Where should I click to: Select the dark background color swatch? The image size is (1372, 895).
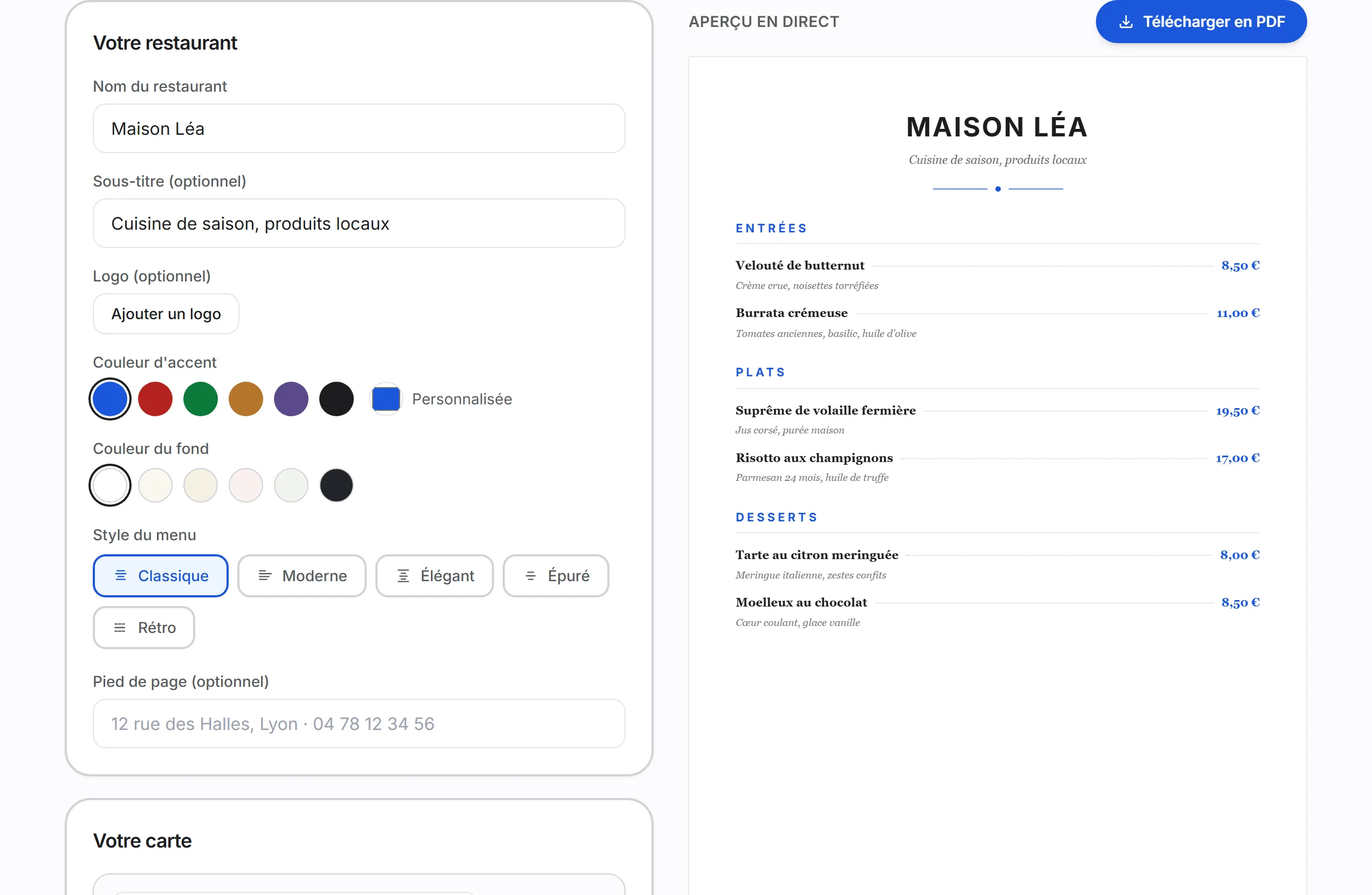336,485
